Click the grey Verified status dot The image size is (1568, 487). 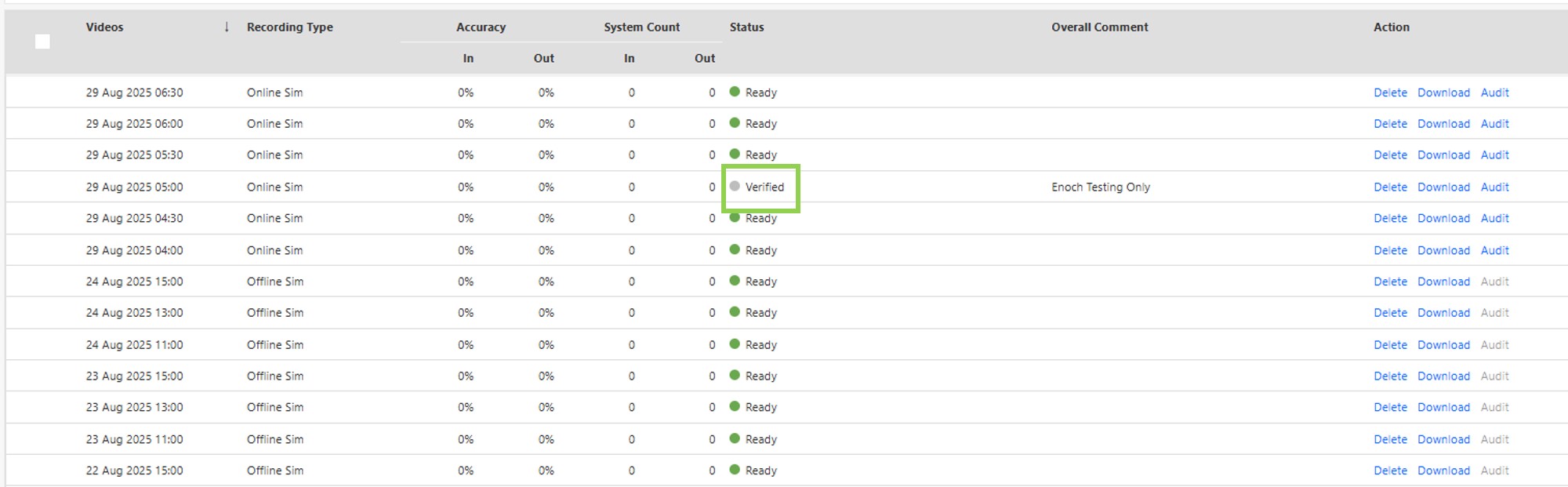[735, 187]
